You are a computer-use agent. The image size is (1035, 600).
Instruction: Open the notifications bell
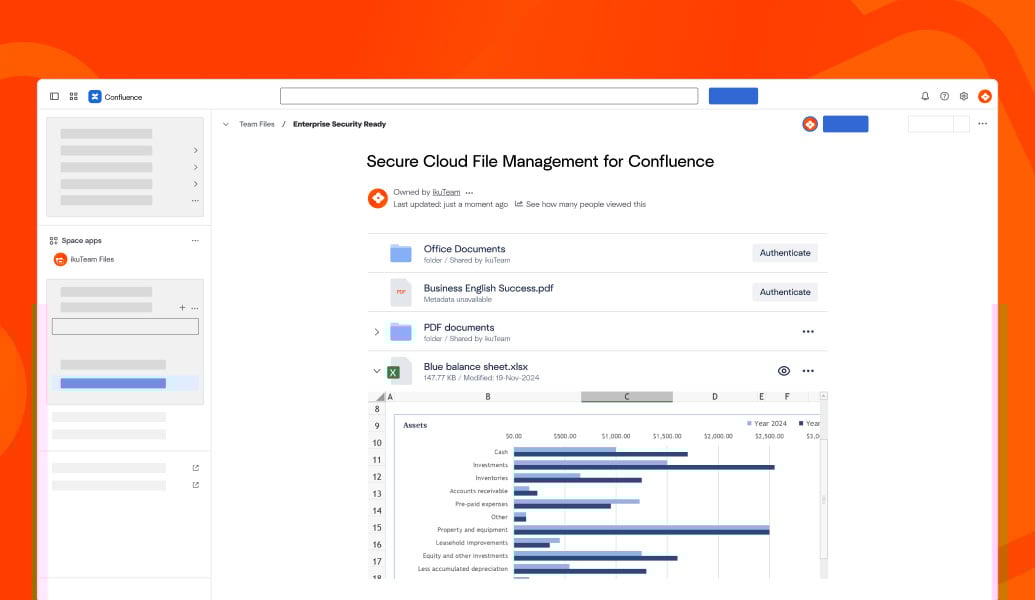click(x=925, y=97)
